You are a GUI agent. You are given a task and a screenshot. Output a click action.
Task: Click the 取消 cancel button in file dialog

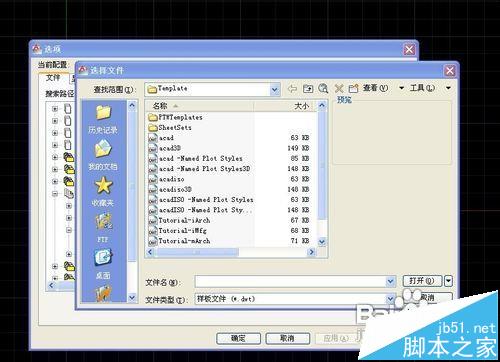point(428,297)
